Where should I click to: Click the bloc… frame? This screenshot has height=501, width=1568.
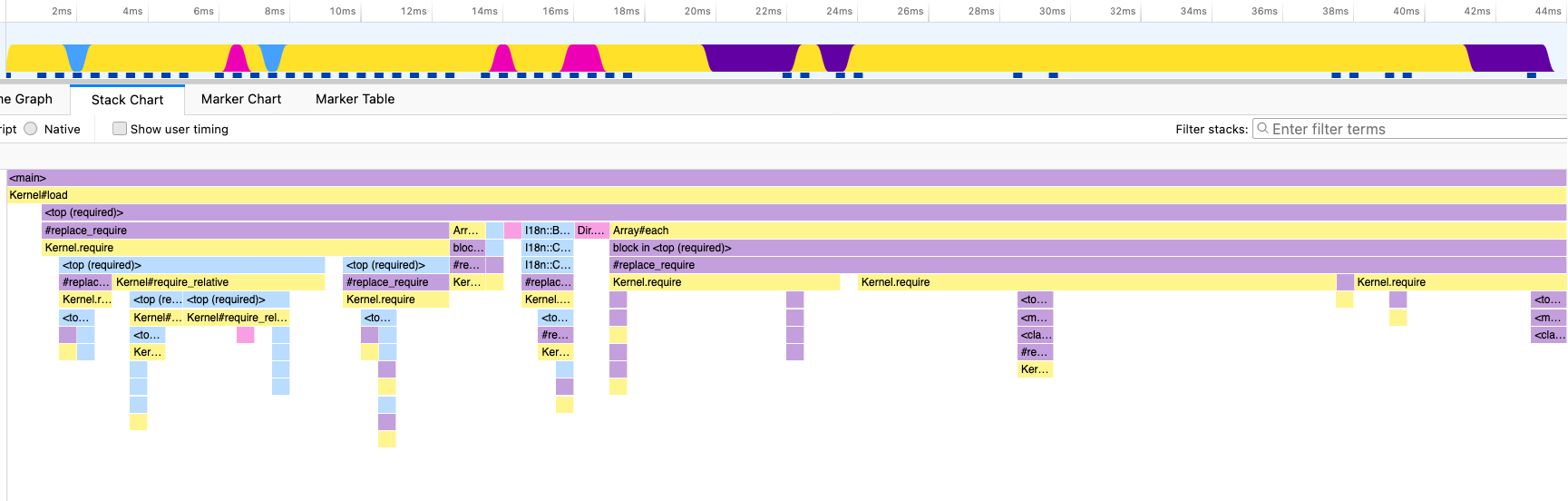467,248
